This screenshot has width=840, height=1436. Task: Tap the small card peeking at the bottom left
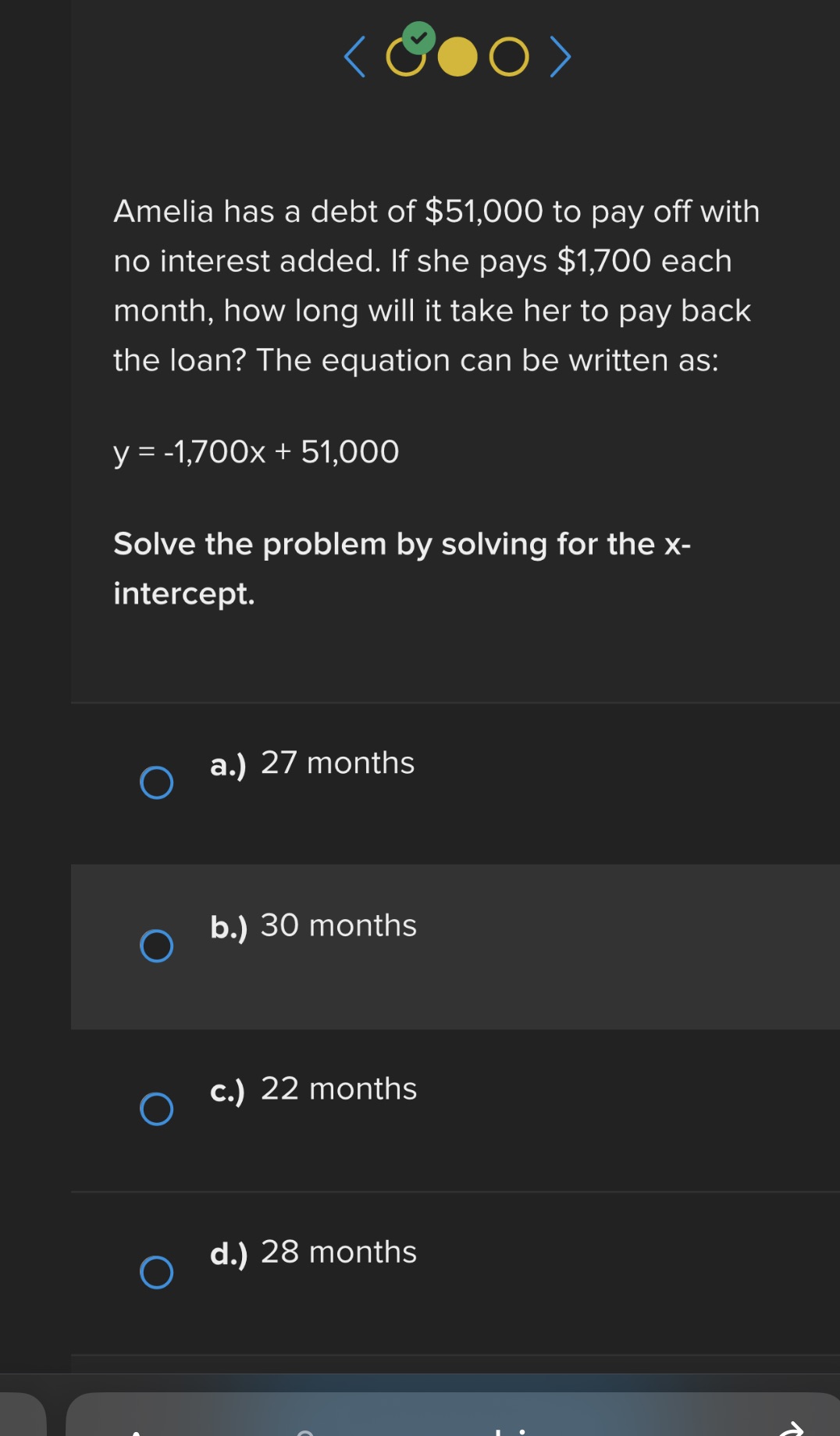click(23, 1417)
